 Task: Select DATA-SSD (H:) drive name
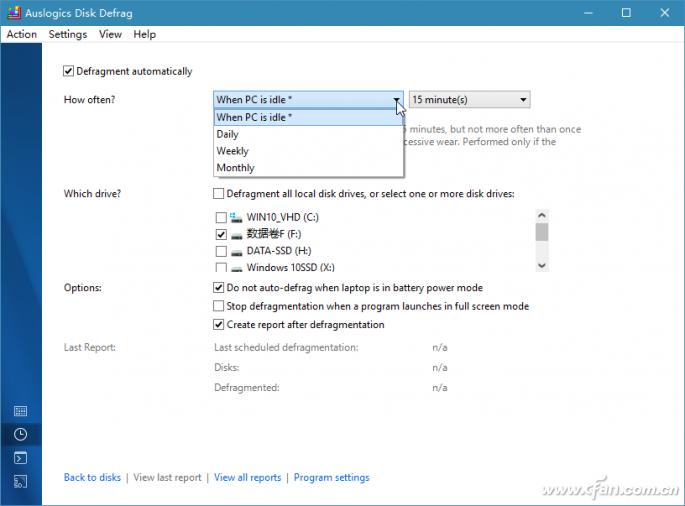click(x=279, y=251)
